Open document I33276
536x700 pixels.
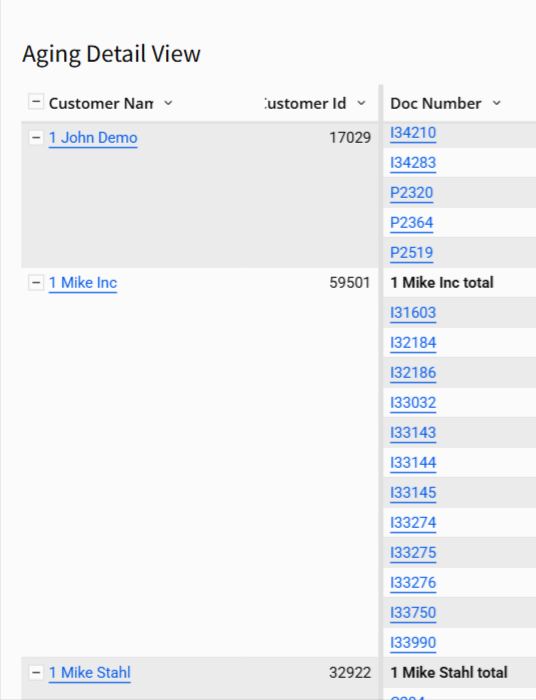click(413, 582)
